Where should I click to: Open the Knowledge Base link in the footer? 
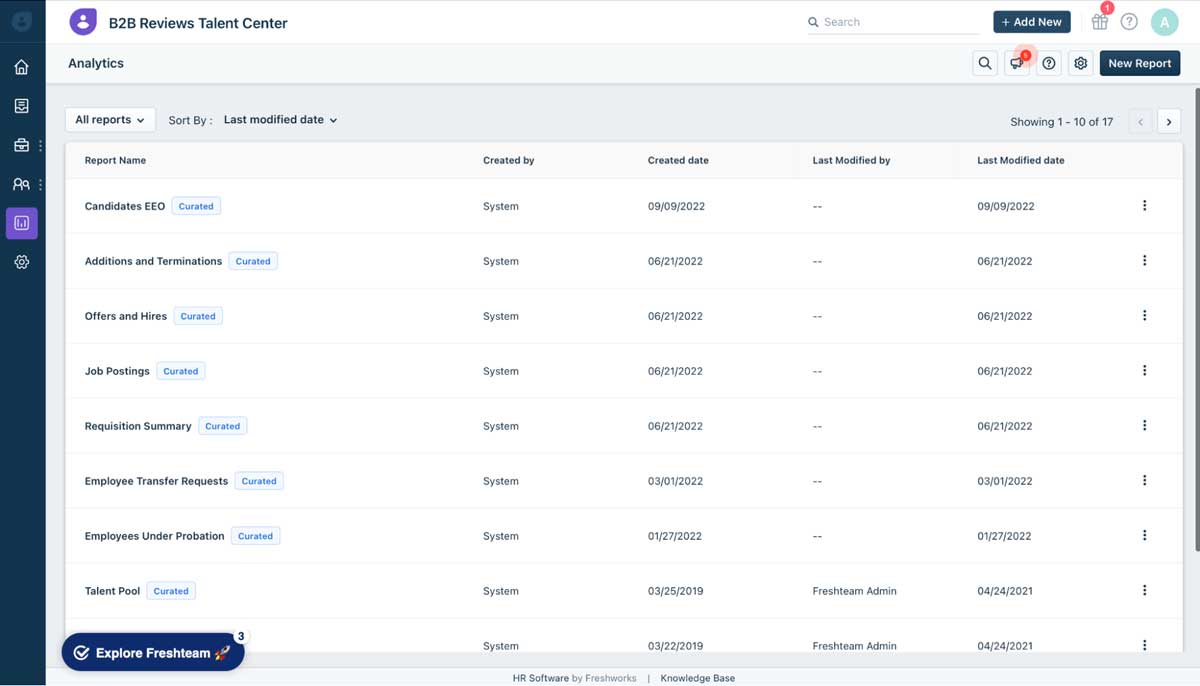(697, 677)
